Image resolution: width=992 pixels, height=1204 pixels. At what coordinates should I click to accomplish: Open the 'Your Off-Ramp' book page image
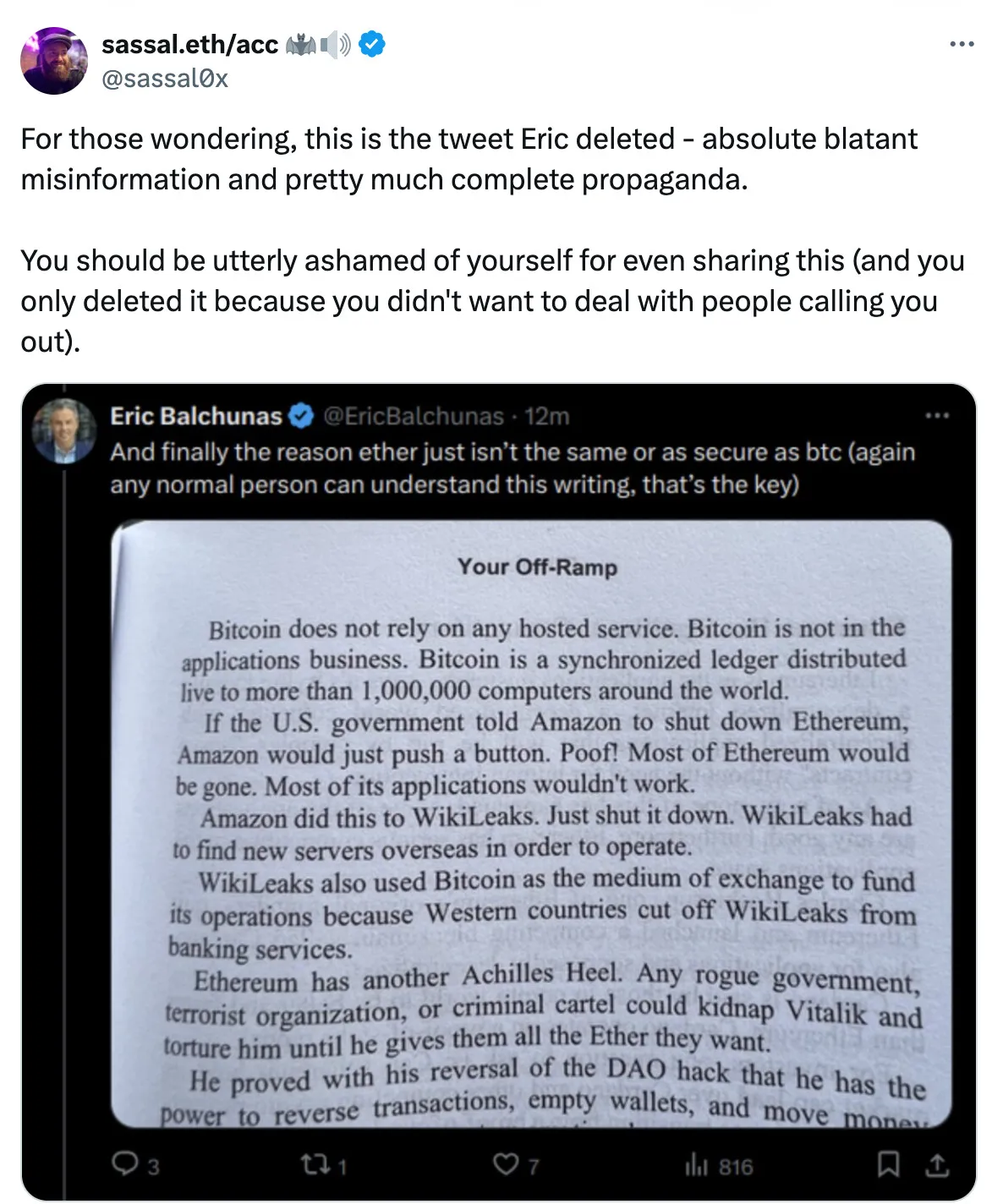(x=531, y=824)
